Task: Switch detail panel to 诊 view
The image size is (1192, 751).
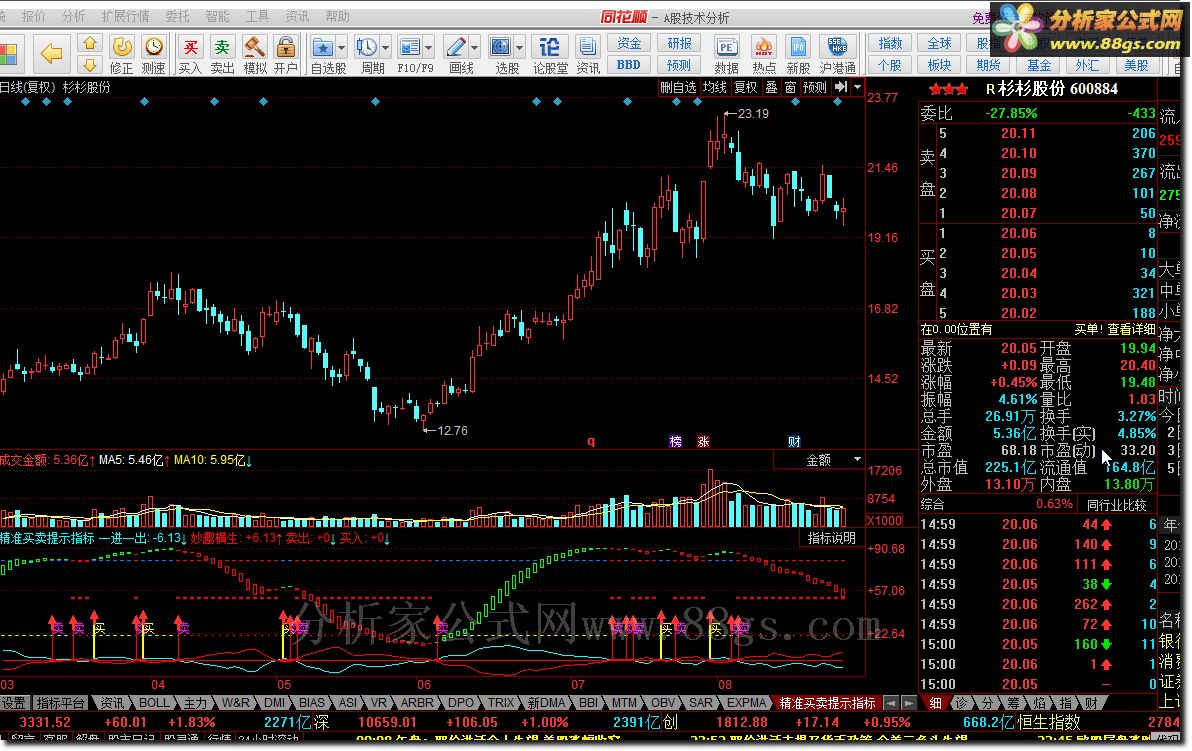Action: (x=962, y=703)
